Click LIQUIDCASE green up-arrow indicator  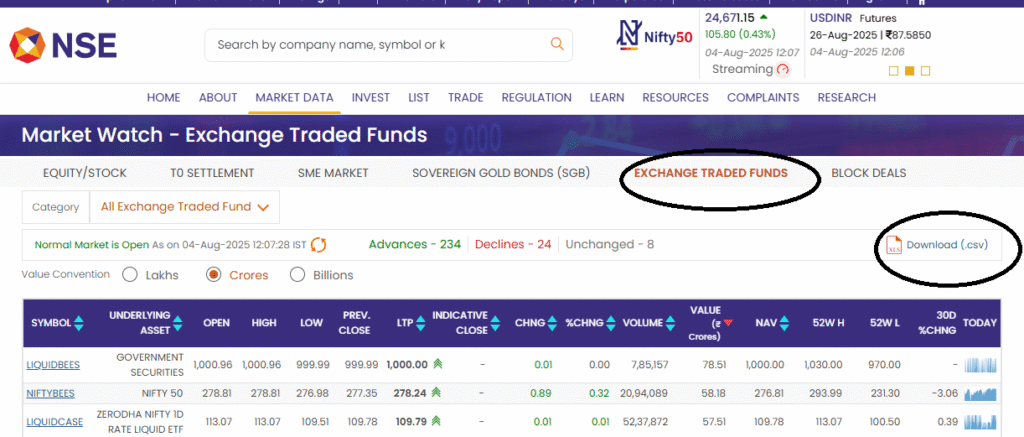coord(436,421)
